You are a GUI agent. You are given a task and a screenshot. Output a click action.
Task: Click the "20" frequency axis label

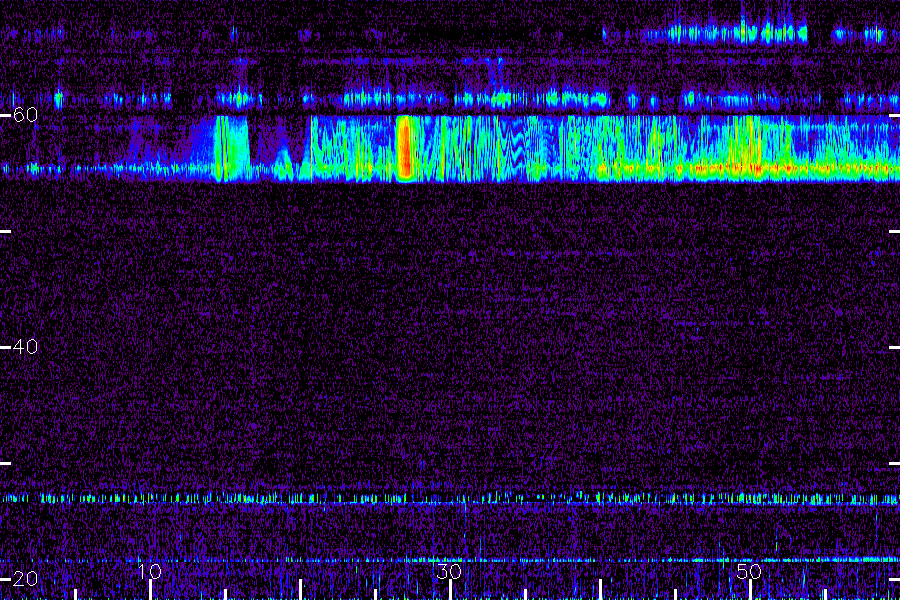tap(25, 578)
